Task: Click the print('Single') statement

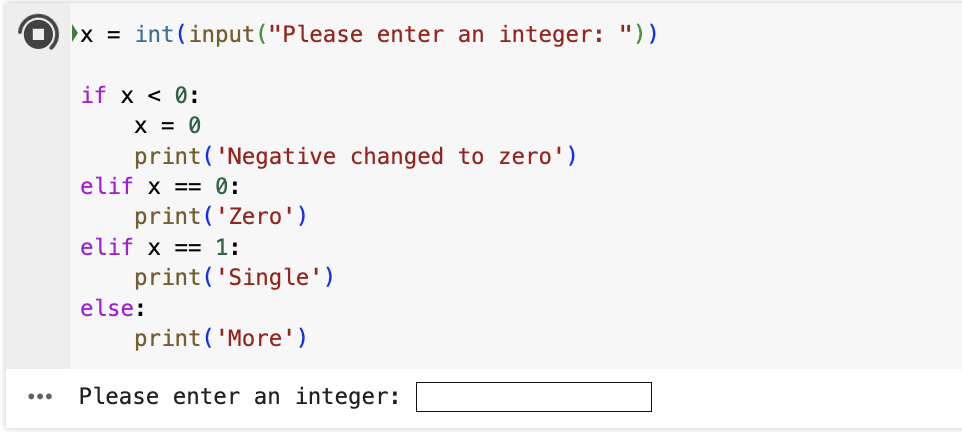Action: click(234, 278)
